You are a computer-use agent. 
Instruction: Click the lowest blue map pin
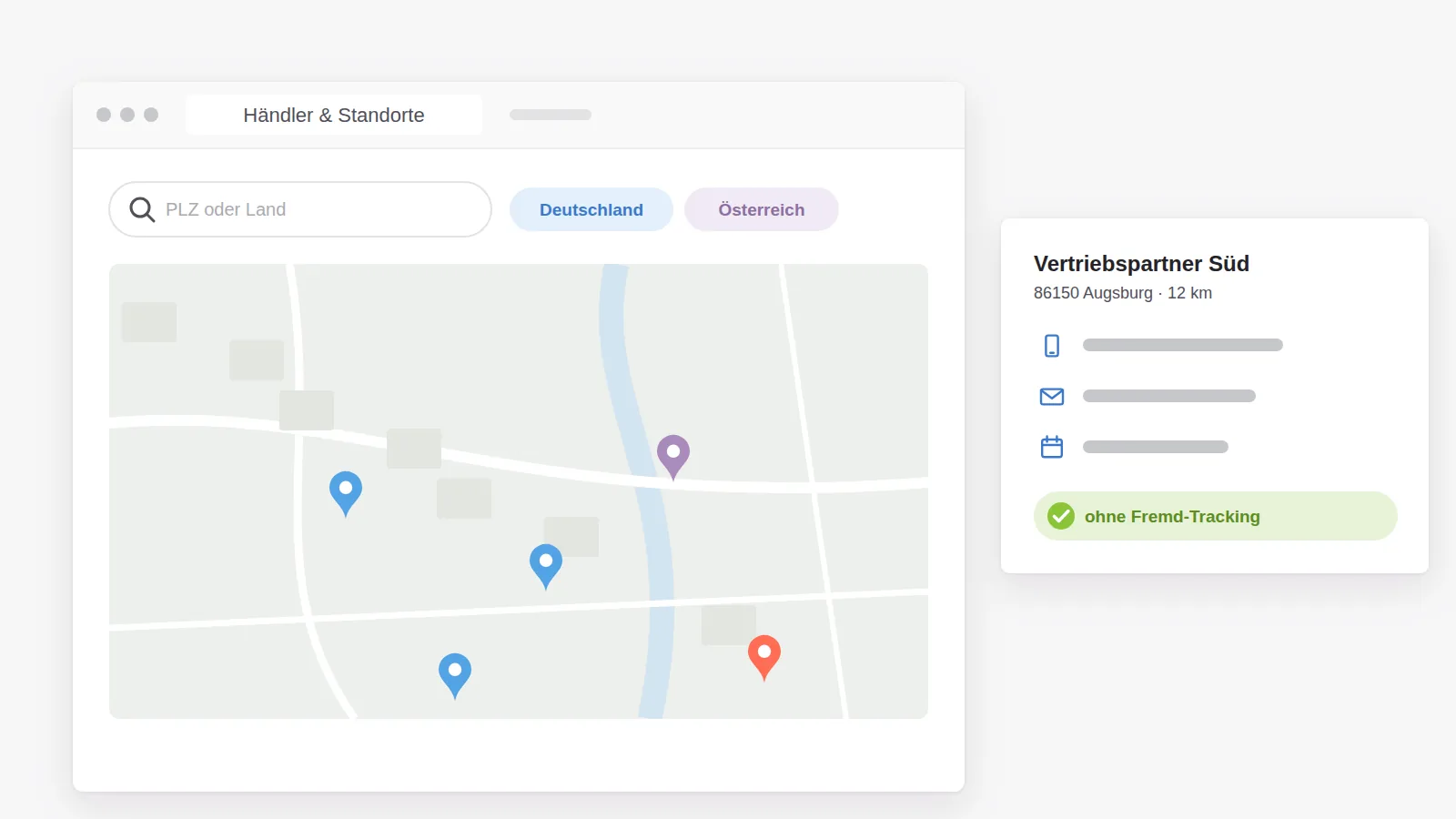[x=455, y=675]
